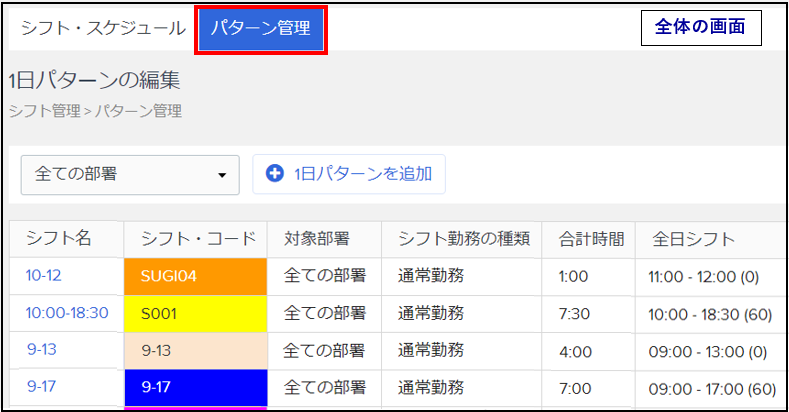
Task: Click the blue 9-17 shift code swatch
Action: tap(195, 388)
